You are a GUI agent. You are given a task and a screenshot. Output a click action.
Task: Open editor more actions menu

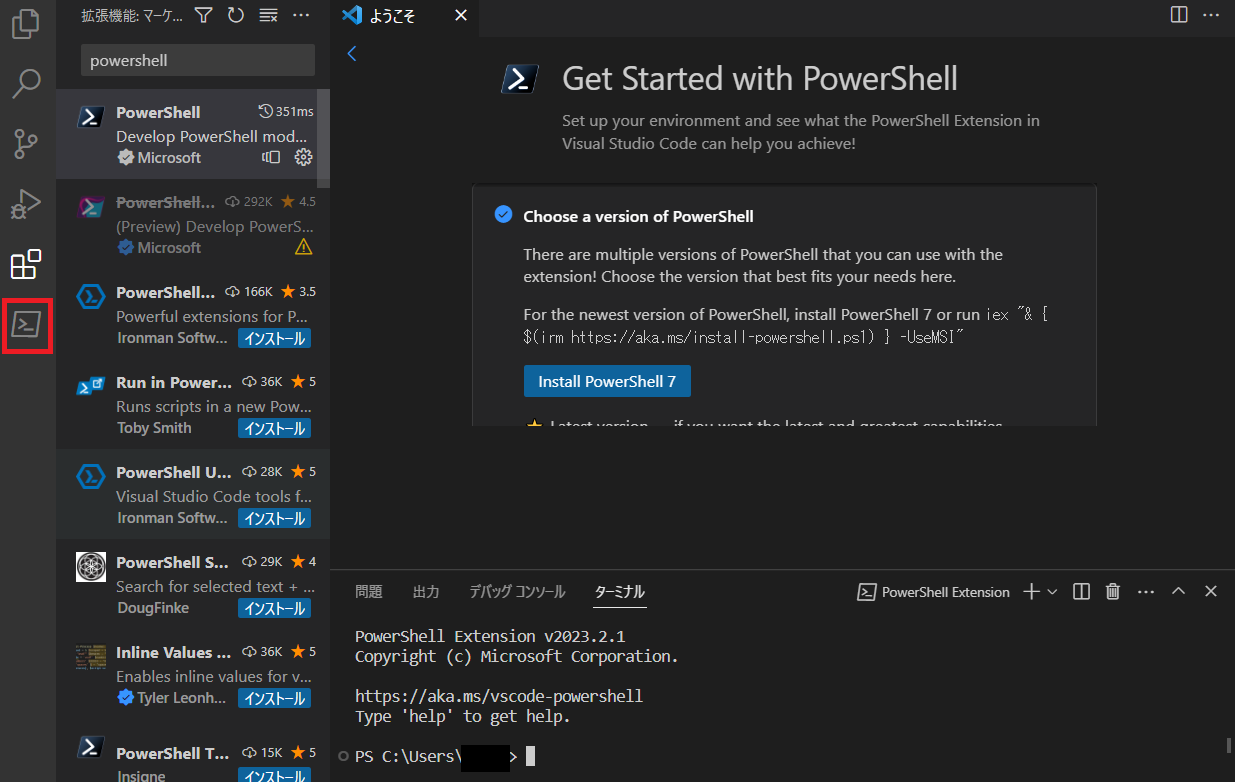coord(1212,15)
